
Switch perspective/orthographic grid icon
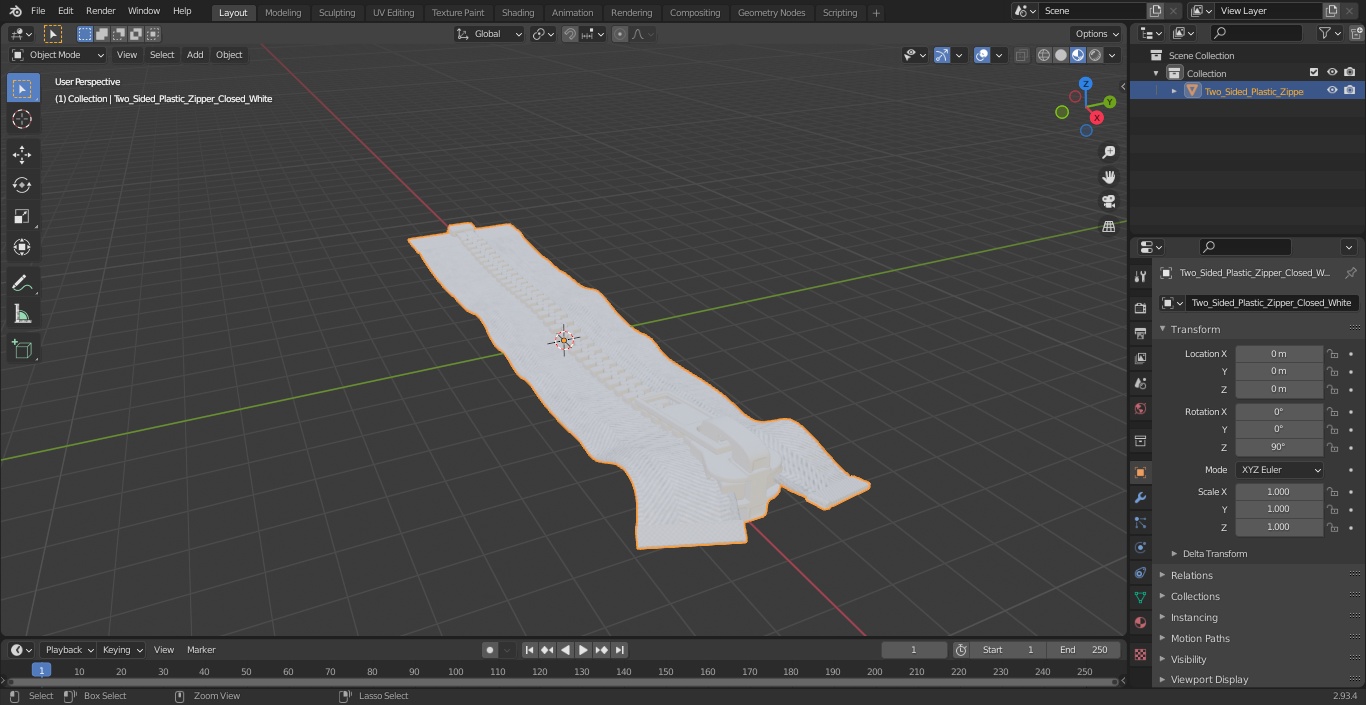[1108, 226]
